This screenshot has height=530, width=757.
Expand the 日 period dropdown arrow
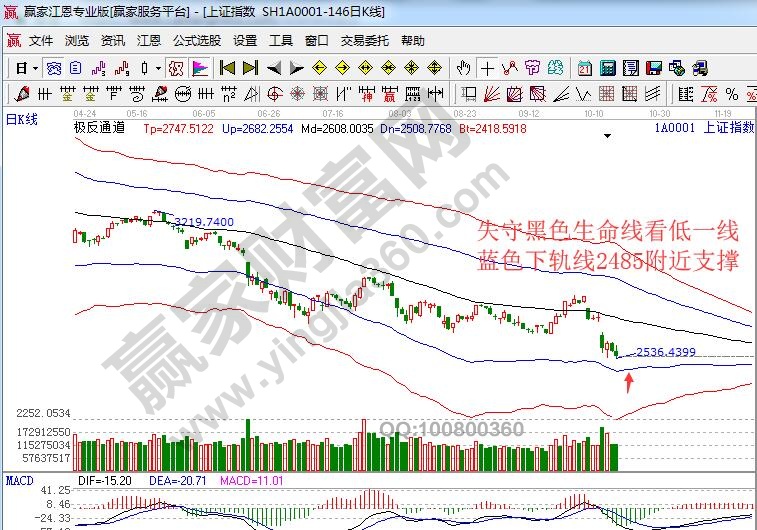[x=35, y=68]
